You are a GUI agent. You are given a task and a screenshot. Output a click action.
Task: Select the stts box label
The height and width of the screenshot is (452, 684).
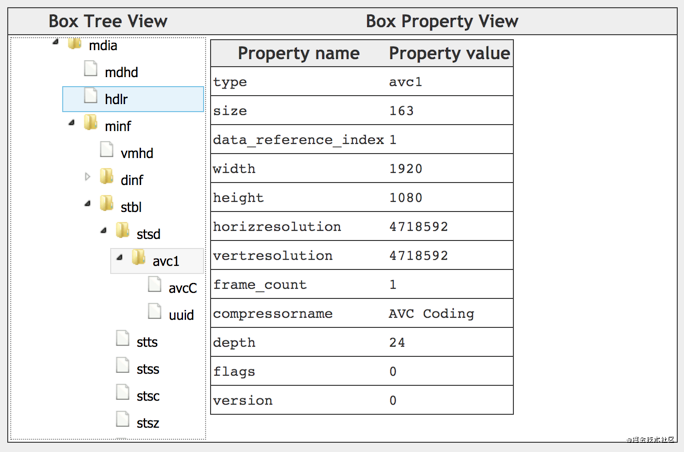tap(147, 342)
